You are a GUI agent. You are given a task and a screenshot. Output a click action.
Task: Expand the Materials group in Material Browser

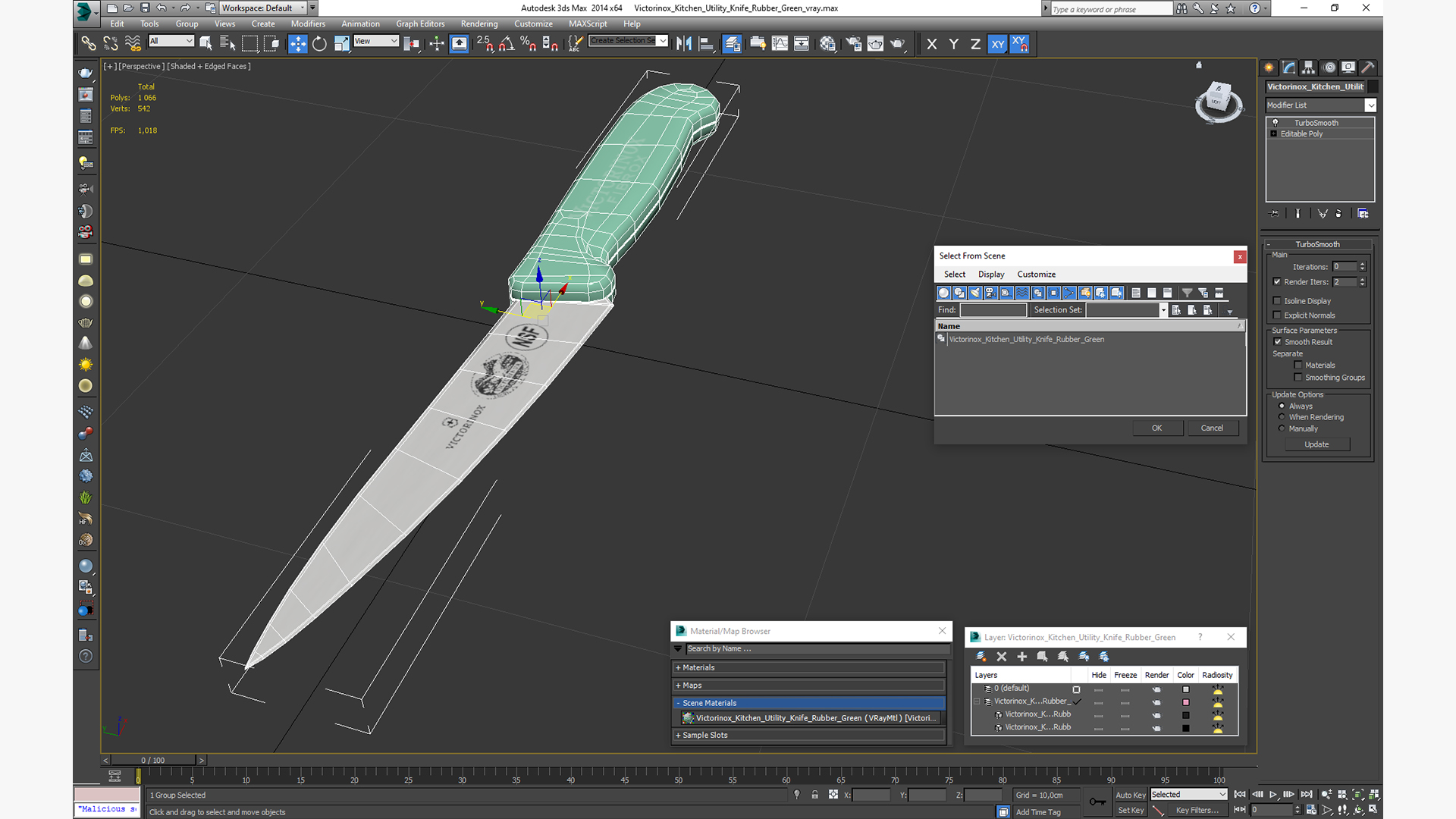click(x=809, y=668)
